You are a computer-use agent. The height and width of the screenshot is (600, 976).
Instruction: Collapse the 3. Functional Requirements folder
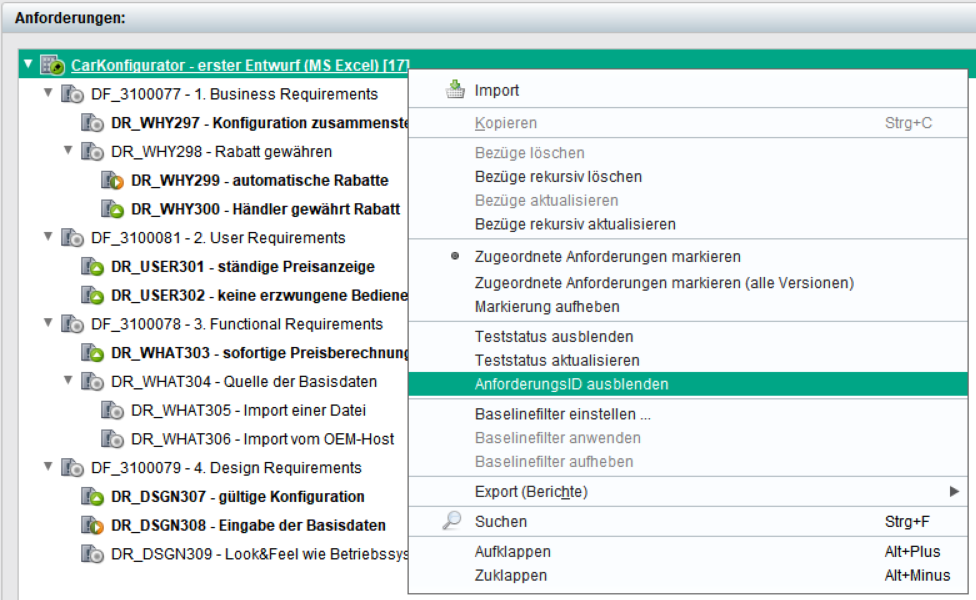click(x=48, y=323)
